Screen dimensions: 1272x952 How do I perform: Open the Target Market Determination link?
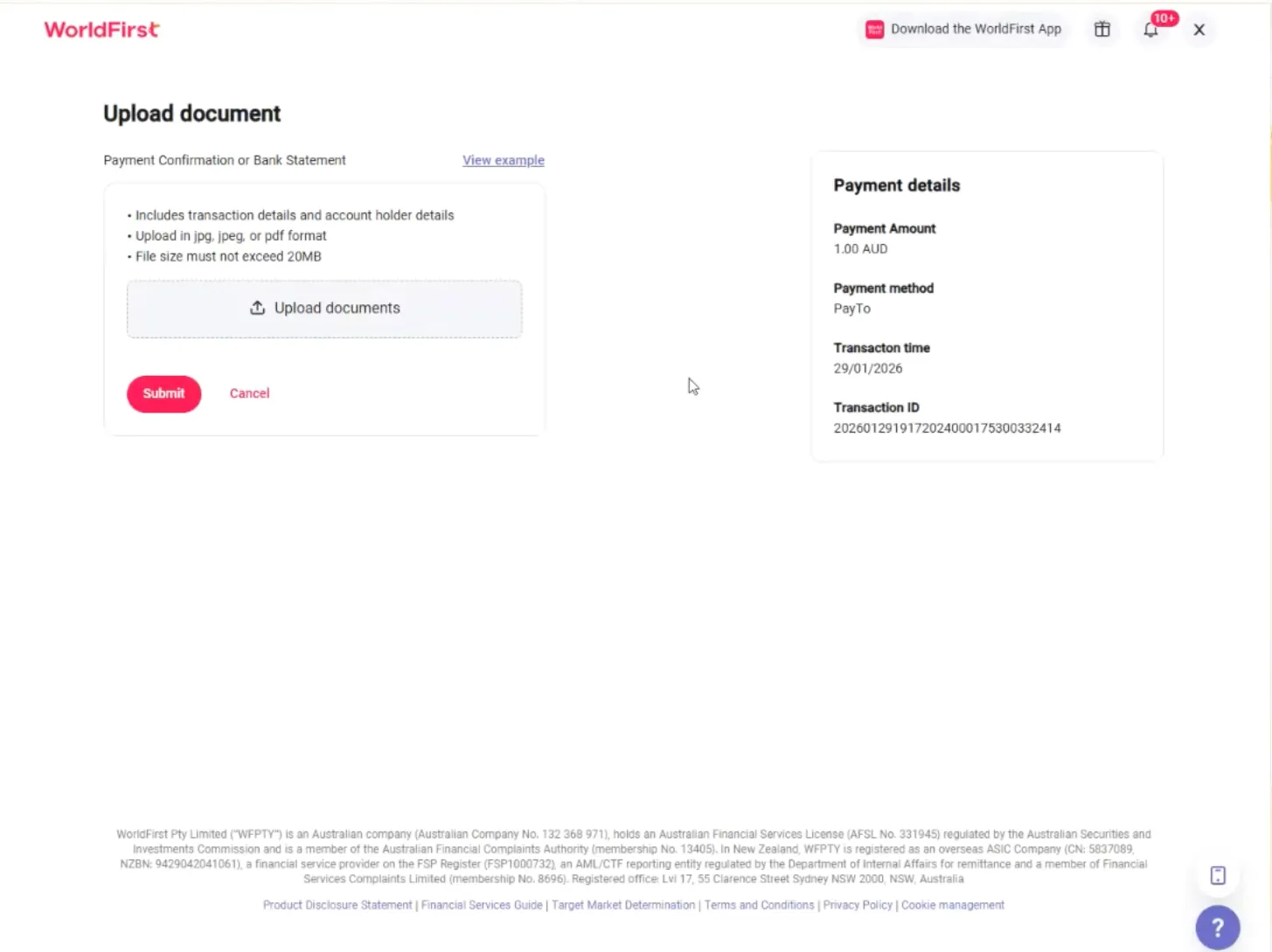pyautogui.click(x=623, y=905)
